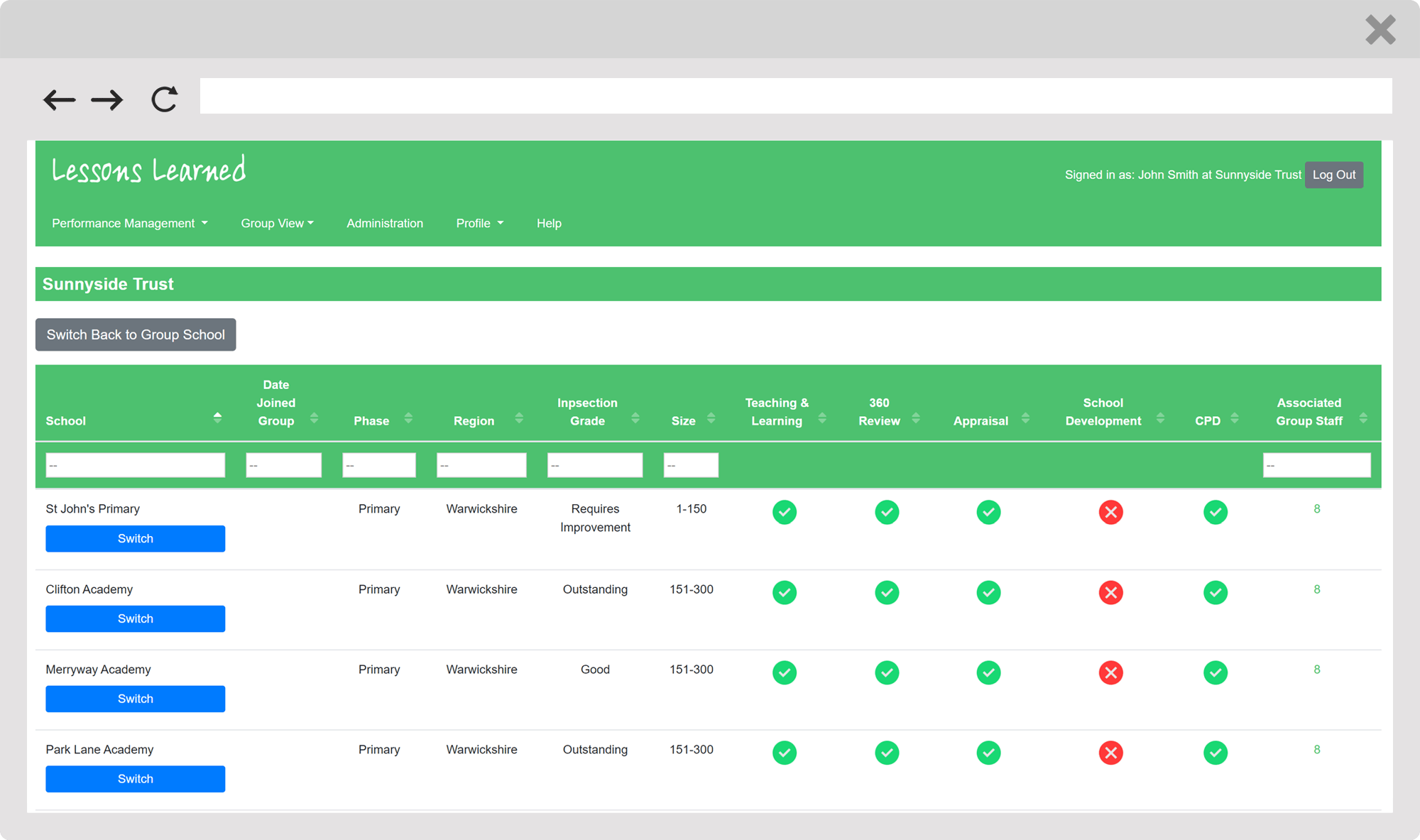
Task: Sort the table by Appraisal
Action: pos(1025,418)
